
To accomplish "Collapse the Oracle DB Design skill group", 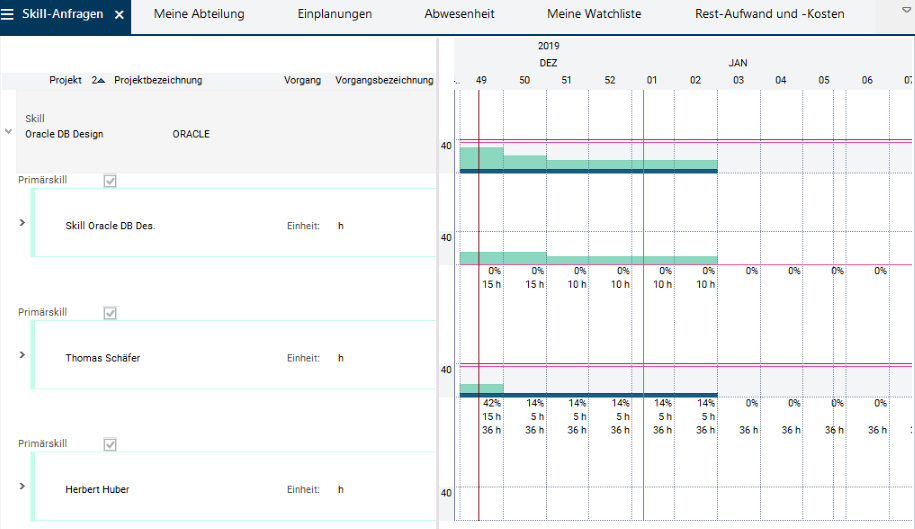I will coord(9,131).
